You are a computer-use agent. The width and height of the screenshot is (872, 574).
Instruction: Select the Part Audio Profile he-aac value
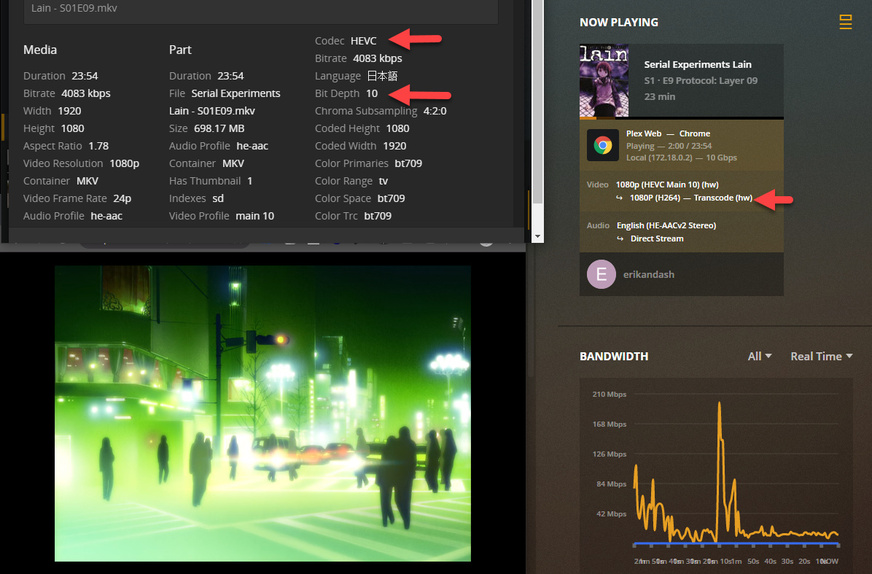coord(252,146)
